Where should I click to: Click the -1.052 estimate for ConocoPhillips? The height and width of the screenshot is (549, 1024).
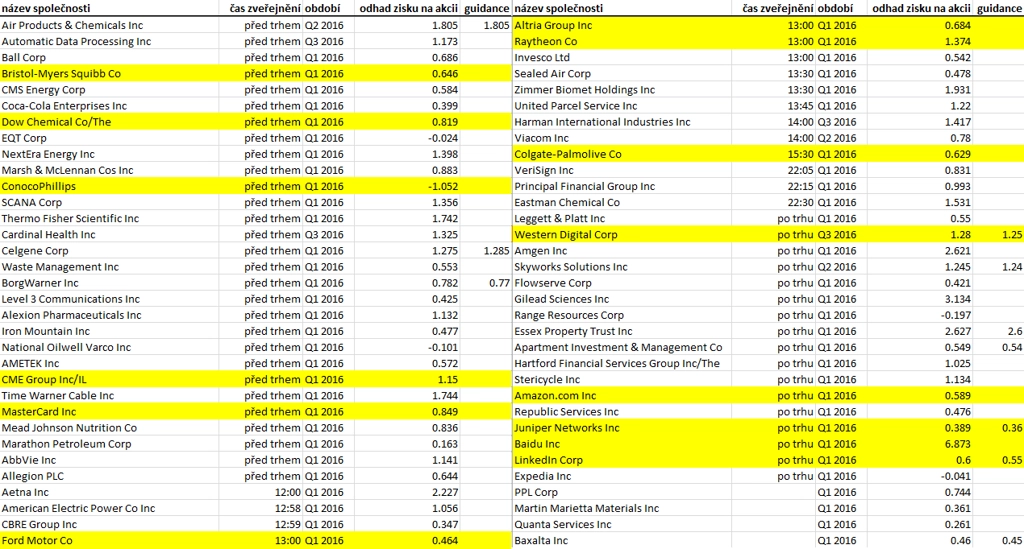point(443,186)
